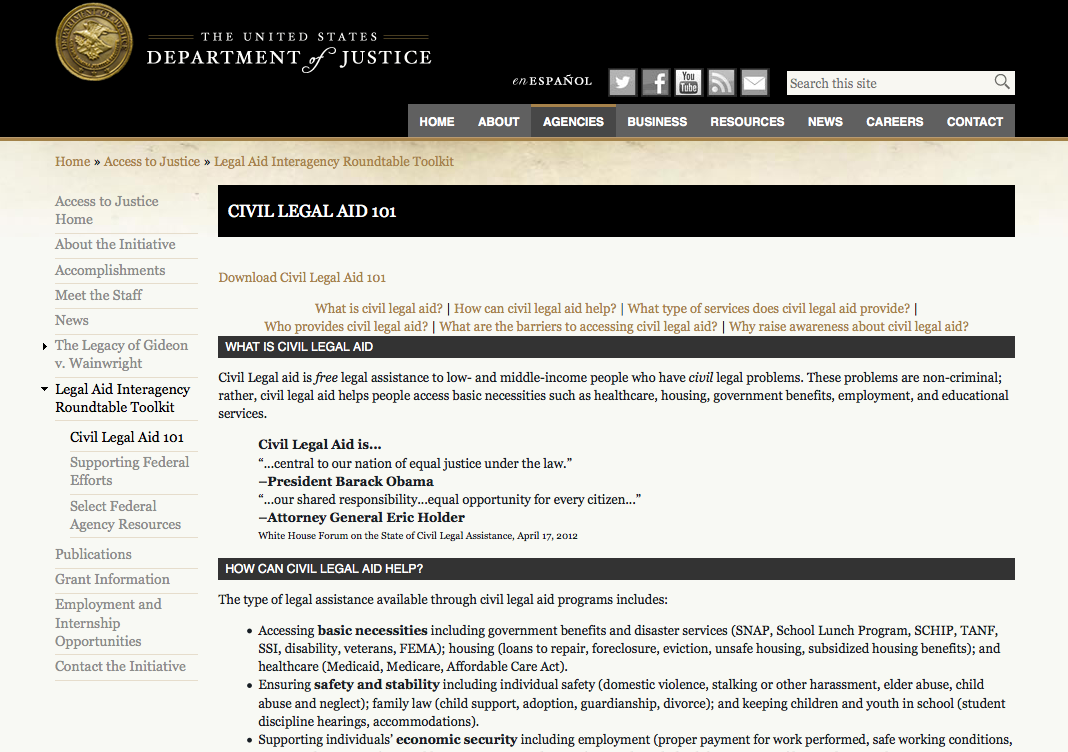Image resolution: width=1068 pixels, height=752 pixels.
Task: Click the email envelope icon
Action: pos(754,82)
